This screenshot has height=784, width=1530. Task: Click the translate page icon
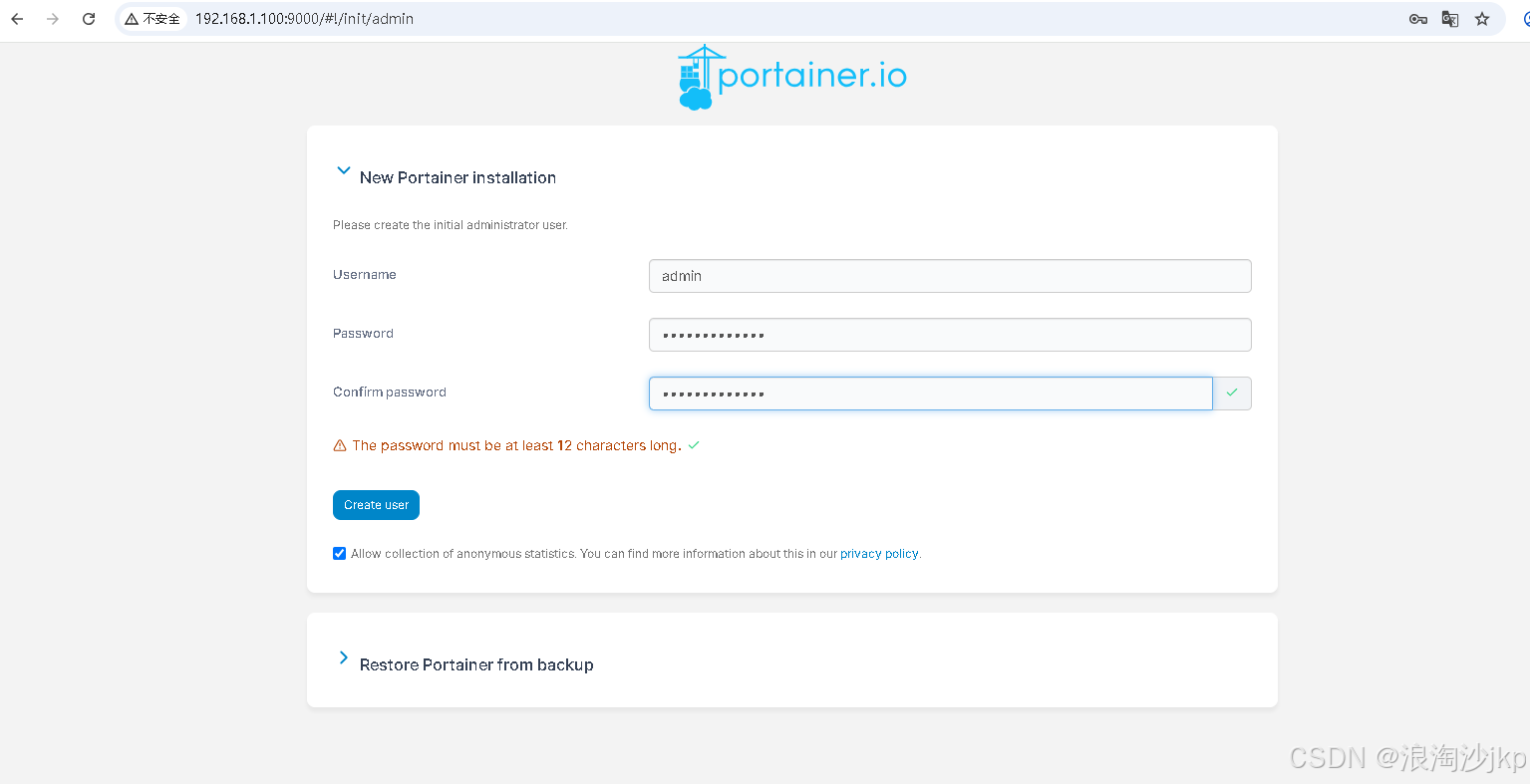pyautogui.click(x=1450, y=19)
